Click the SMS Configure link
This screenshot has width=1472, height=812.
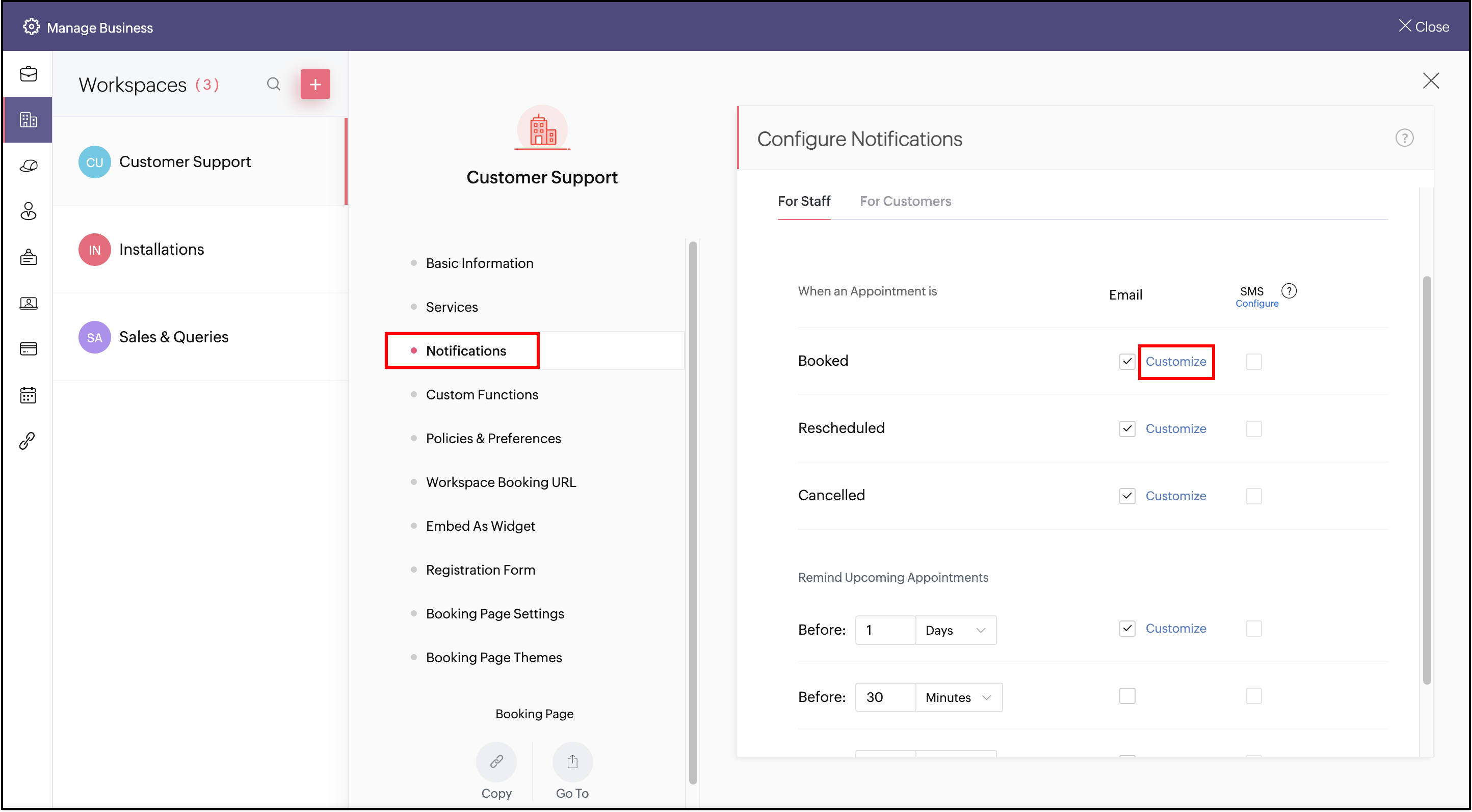click(x=1256, y=303)
